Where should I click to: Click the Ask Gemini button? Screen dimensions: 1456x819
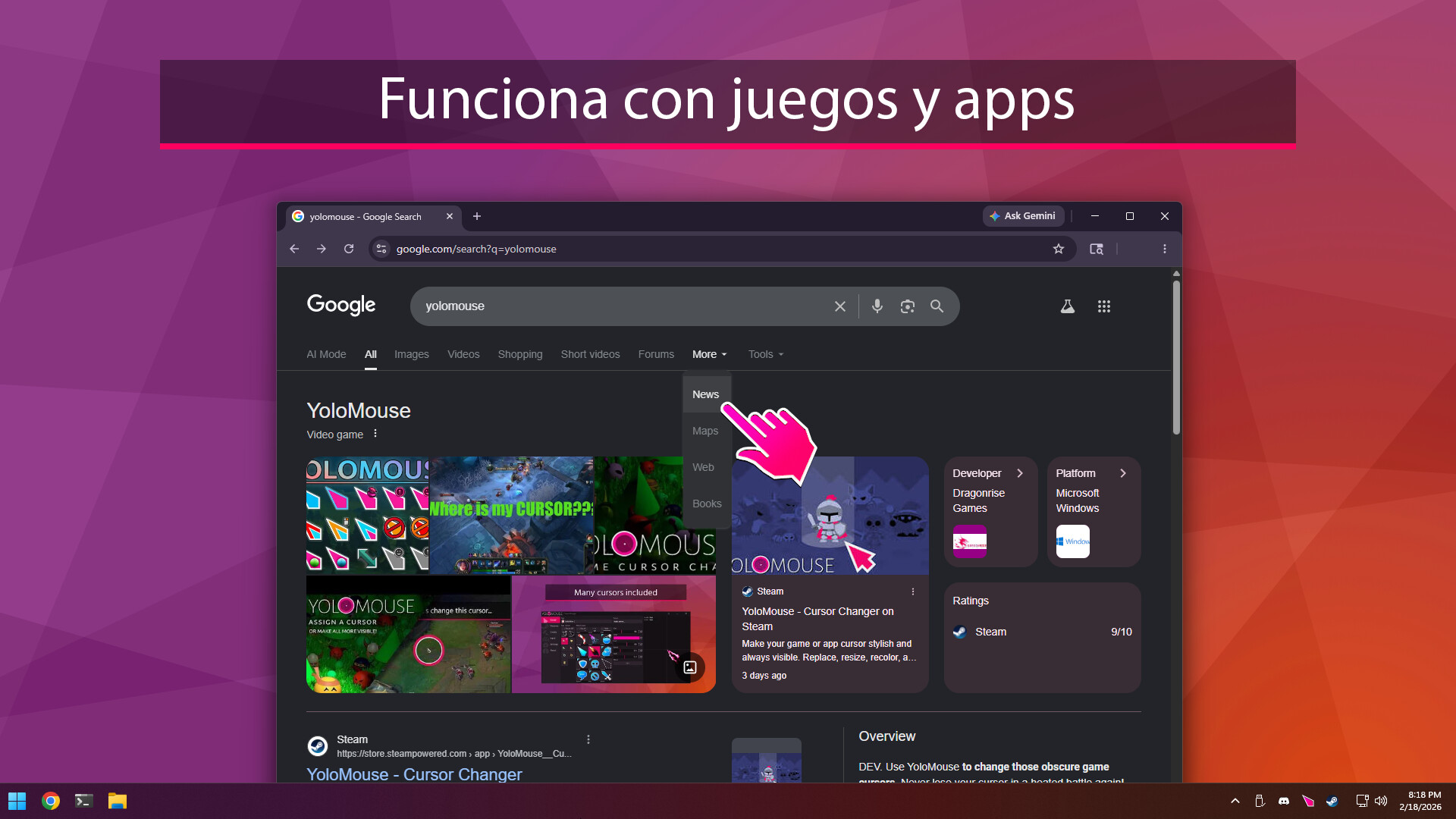1024,216
